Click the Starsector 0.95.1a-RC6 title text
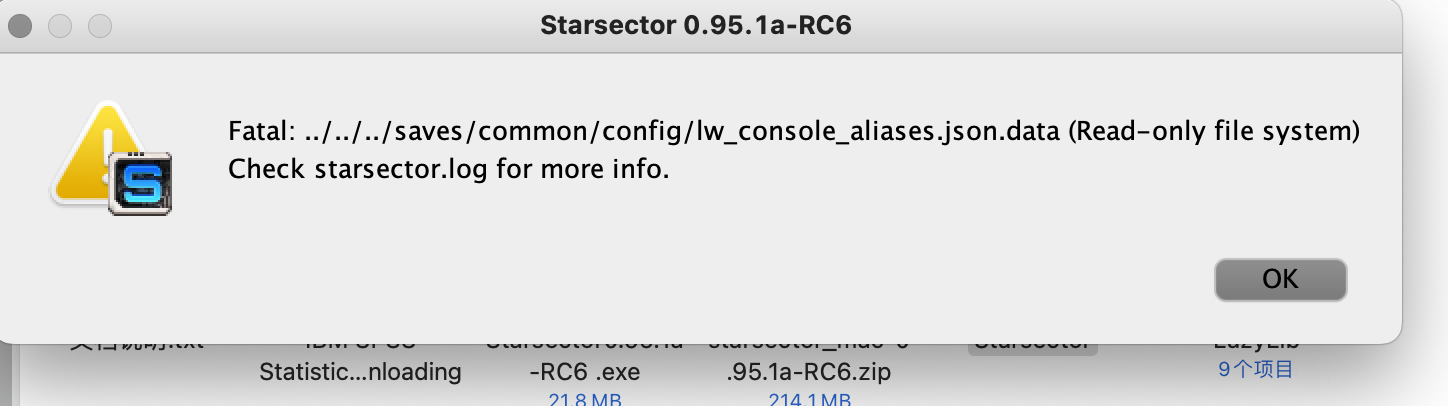1448x406 pixels. tap(695, 25)
